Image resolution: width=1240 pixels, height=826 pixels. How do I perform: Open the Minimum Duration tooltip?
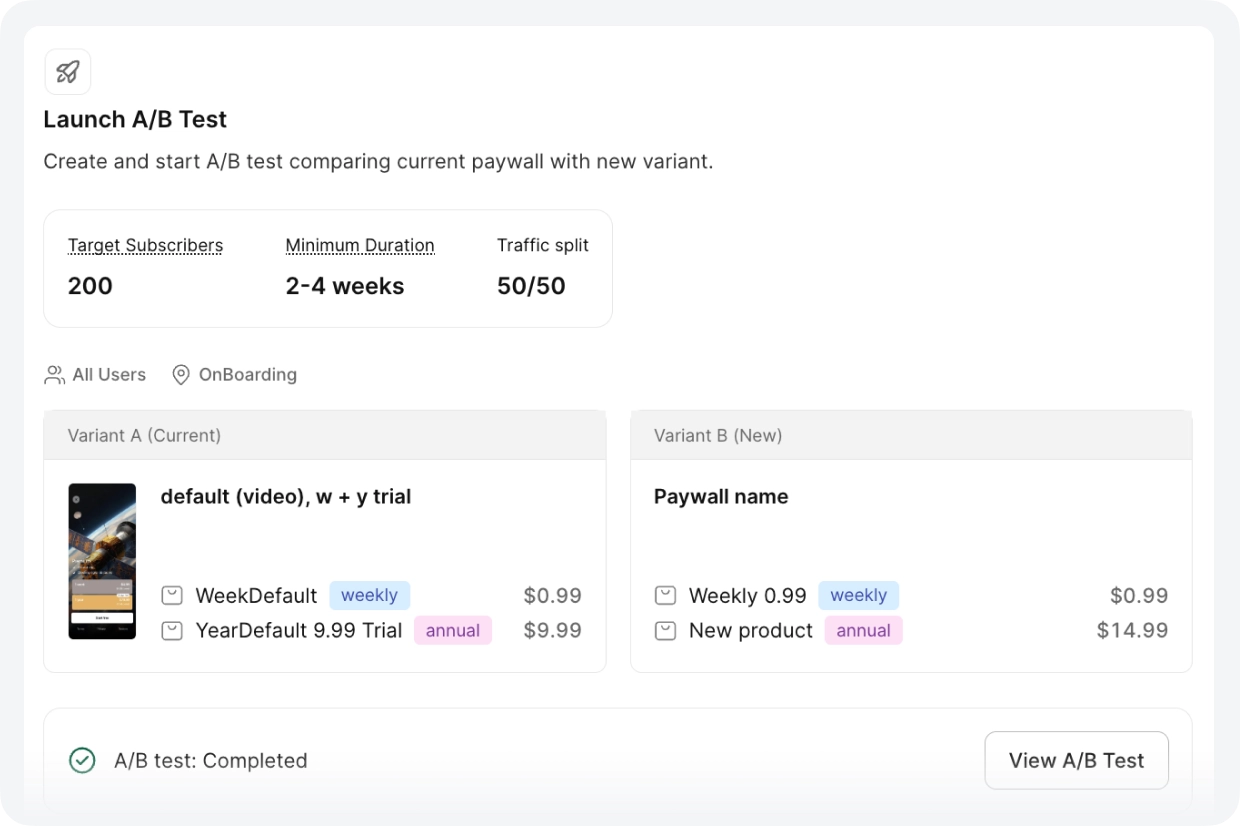(359, 245)
